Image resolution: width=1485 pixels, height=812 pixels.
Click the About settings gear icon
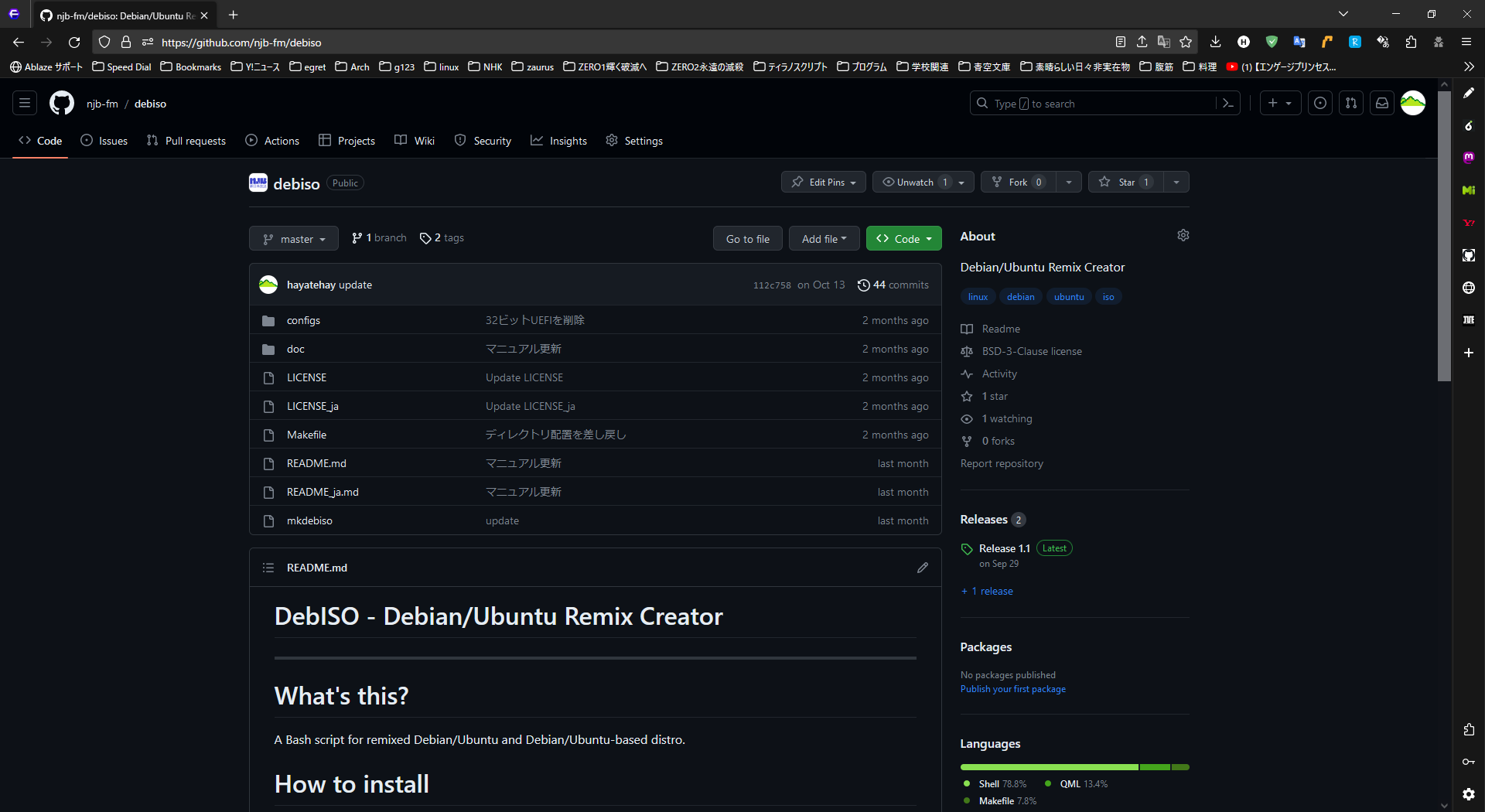pos(1183,235)
